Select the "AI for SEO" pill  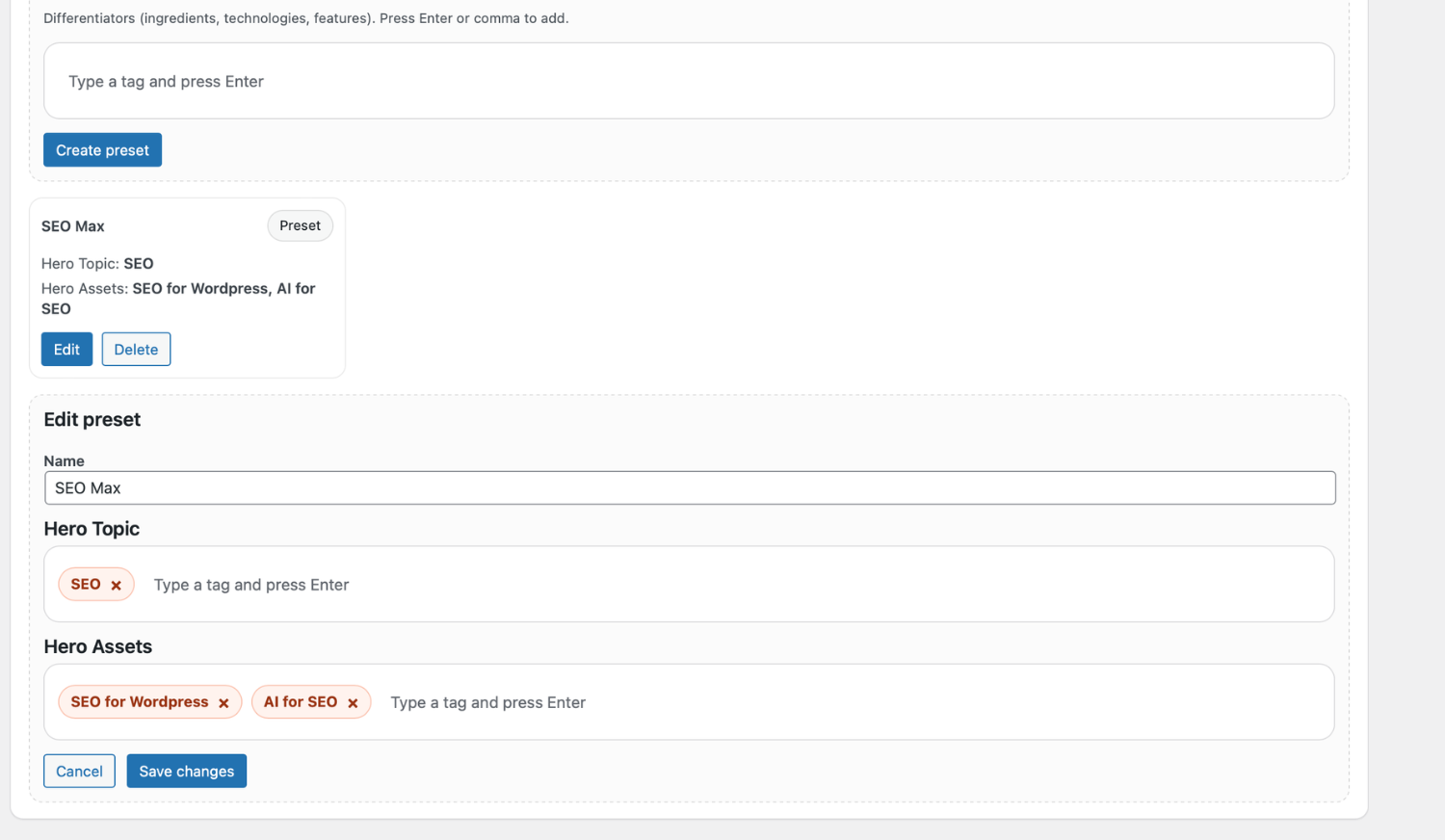coord(299,701)
